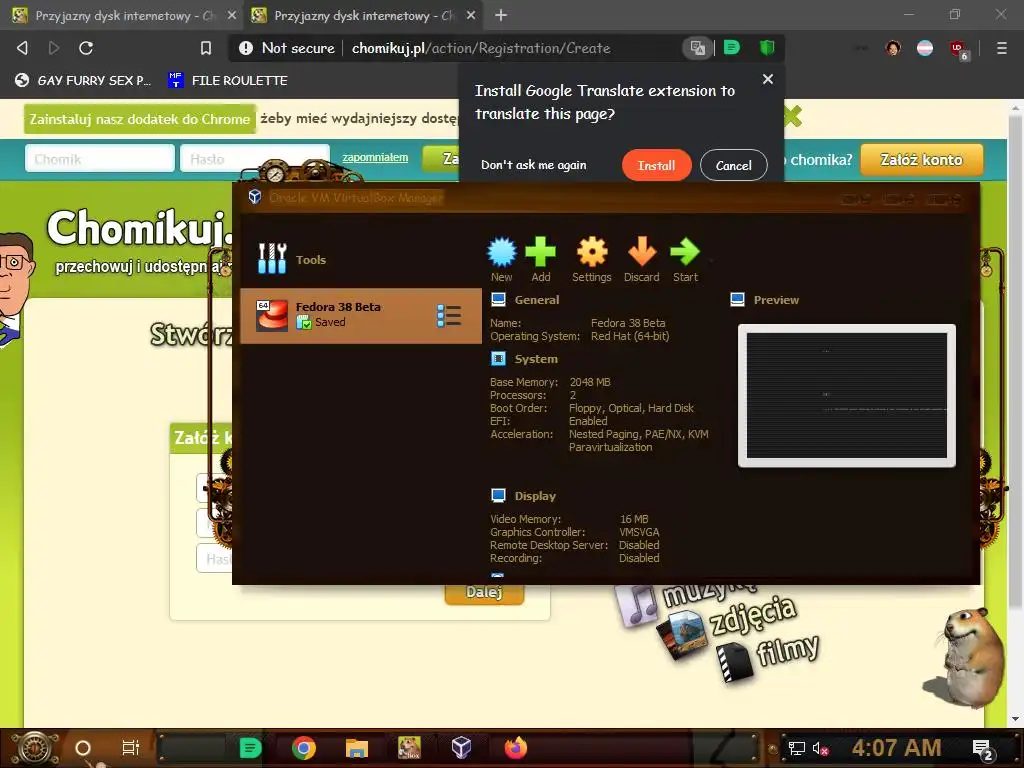Open Start menu on taskbar
The image size is (1024, 768).
(x=34, y=748)
